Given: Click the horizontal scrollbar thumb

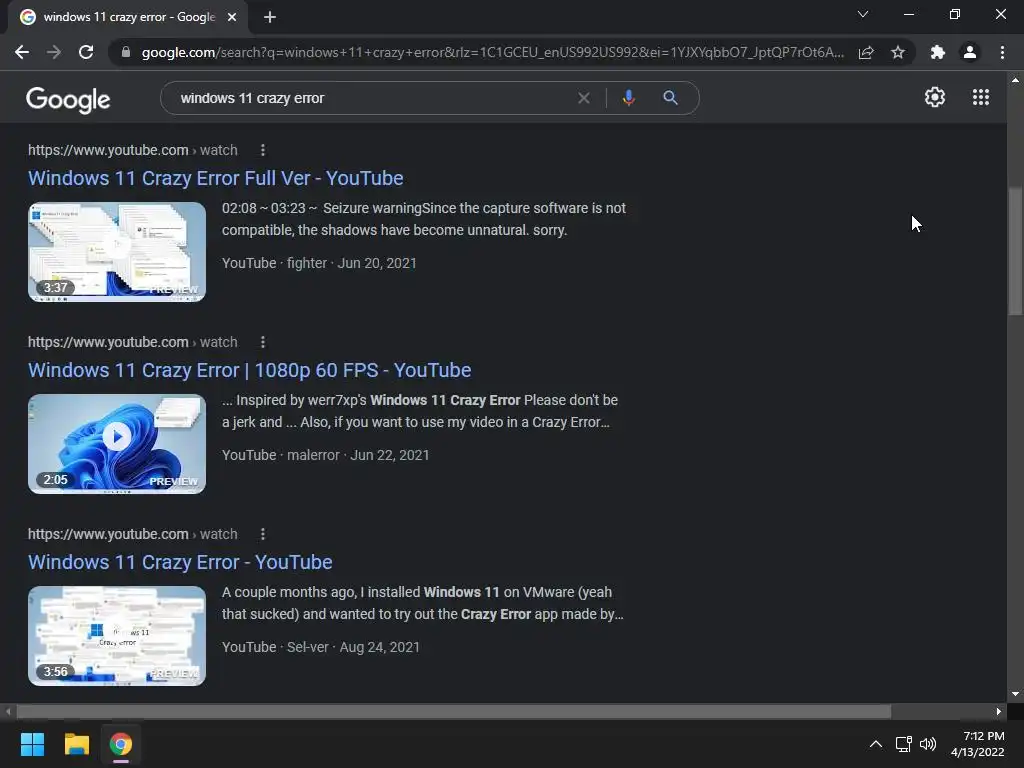Looking at the screenshot, I should click(454, 711).
